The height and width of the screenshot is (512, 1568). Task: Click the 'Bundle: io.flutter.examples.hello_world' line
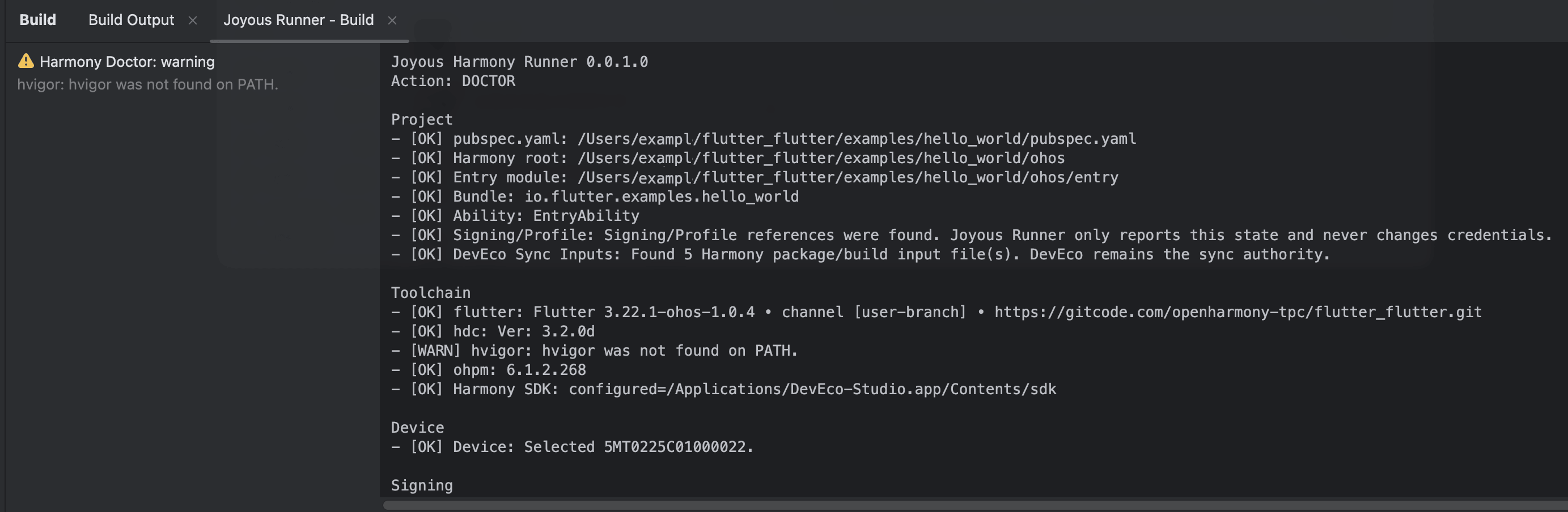pyautogui.click(x=595, y=197)
